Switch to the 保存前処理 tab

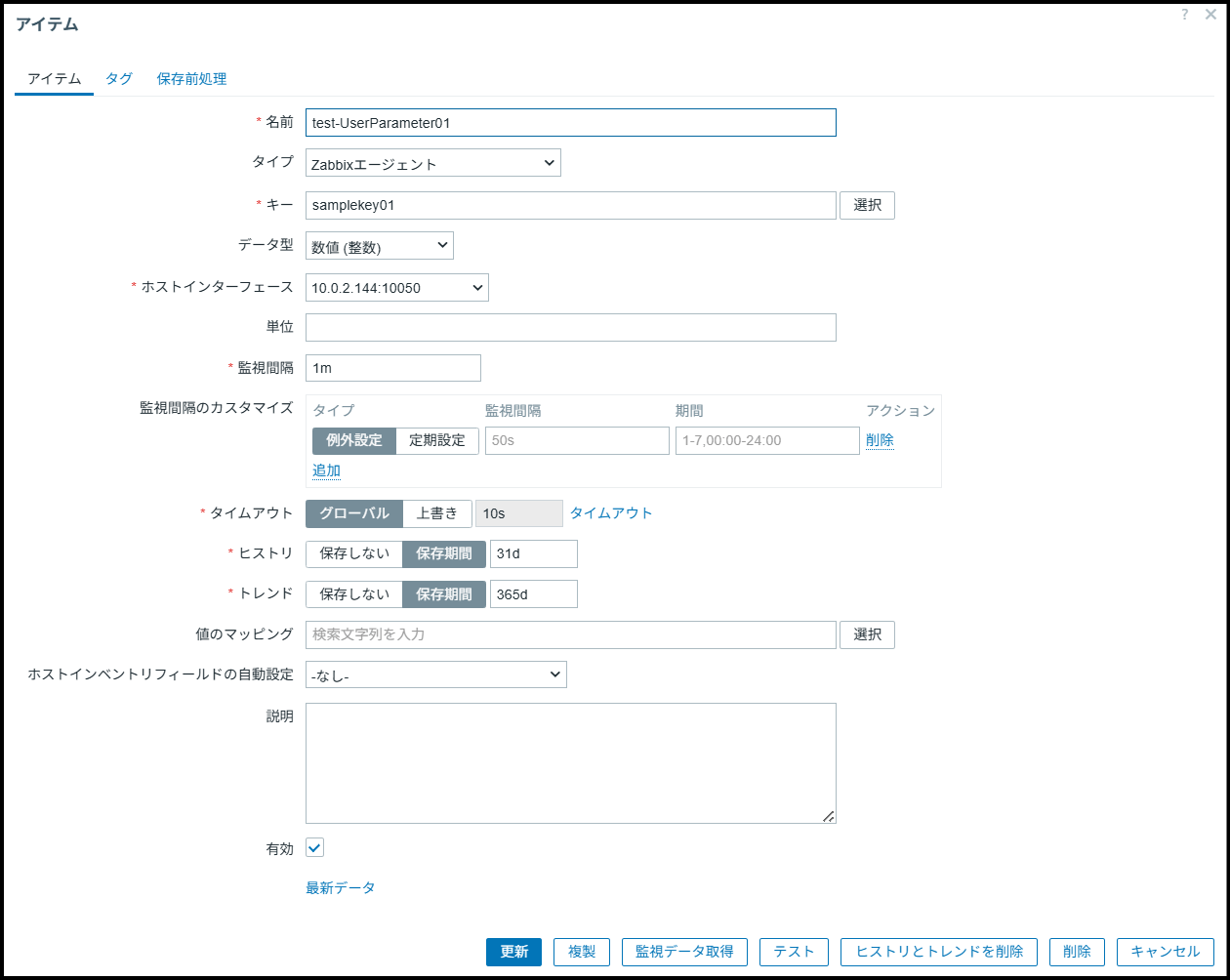coord(191,79)
